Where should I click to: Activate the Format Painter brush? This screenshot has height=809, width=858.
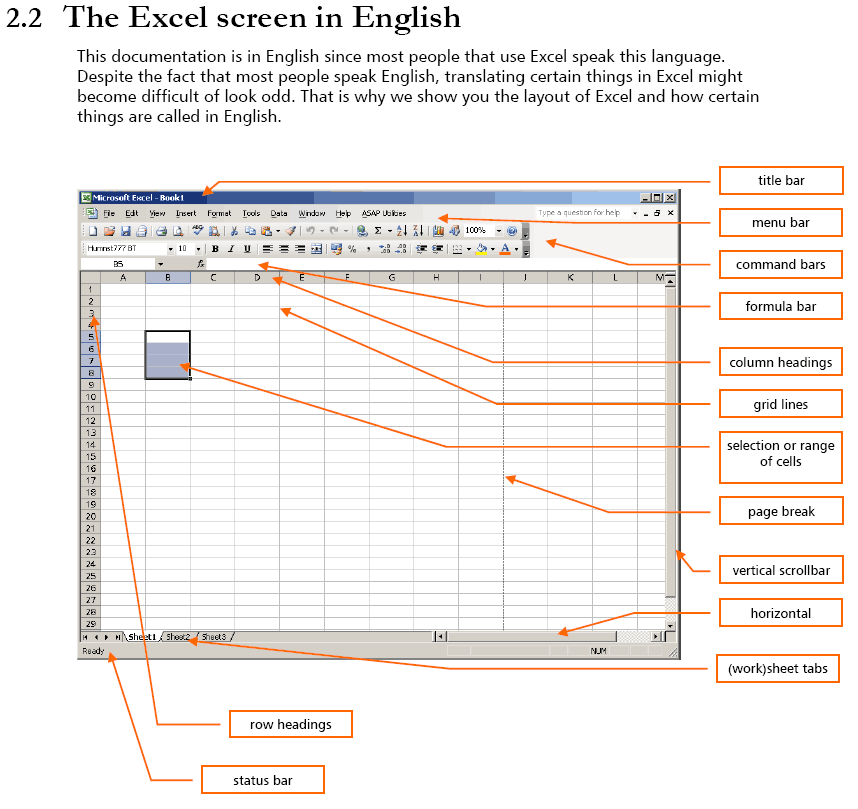coord(291,231)
